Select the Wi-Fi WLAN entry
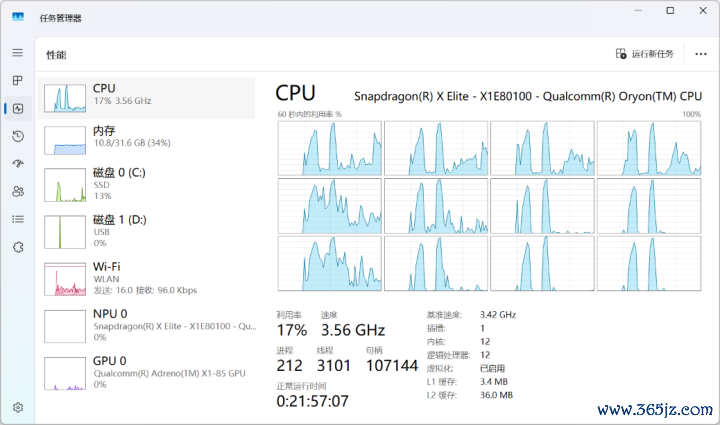Viewport: 720px width, 425px height. (147, 277)
